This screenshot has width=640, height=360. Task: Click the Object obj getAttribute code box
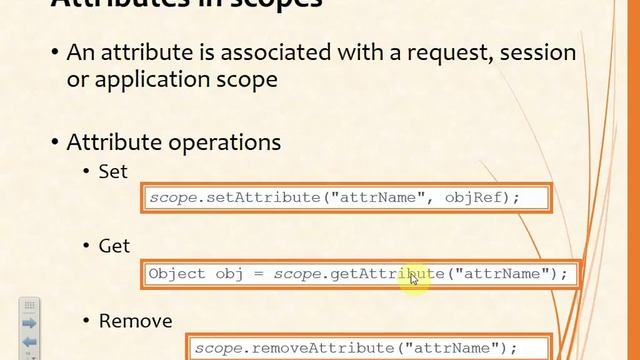point(361,274)
